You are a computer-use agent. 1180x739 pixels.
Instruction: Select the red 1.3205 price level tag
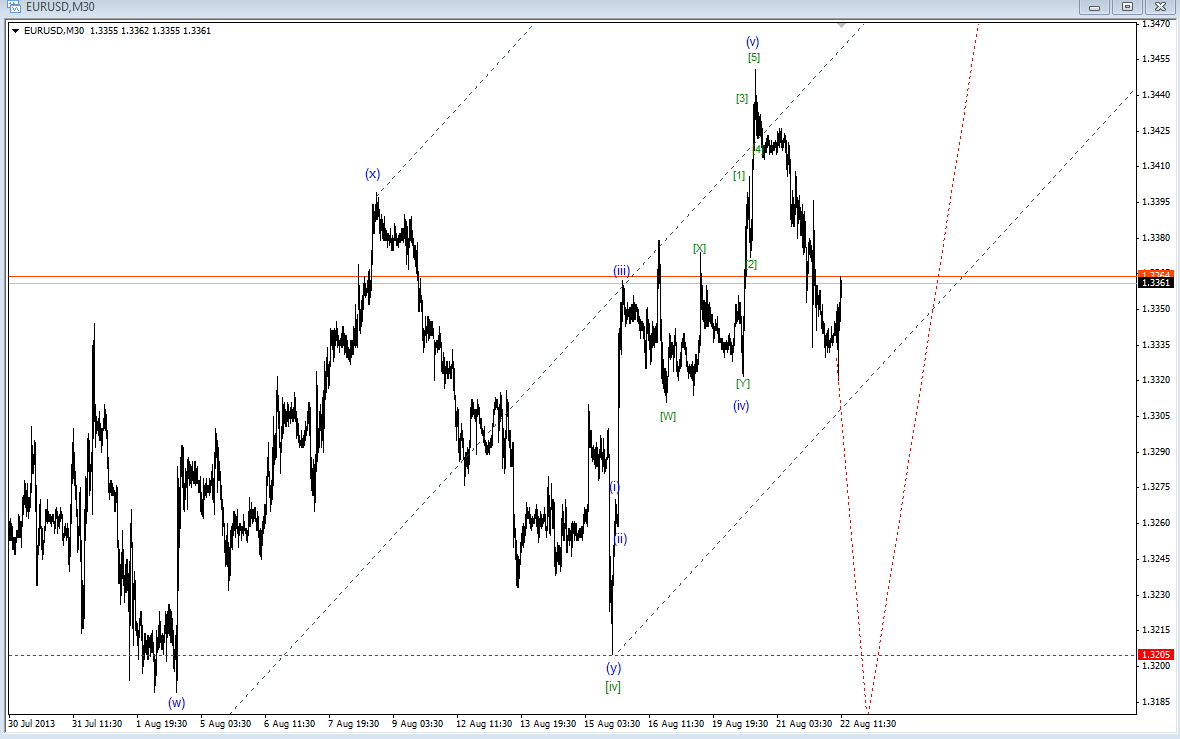point(1155,655)
